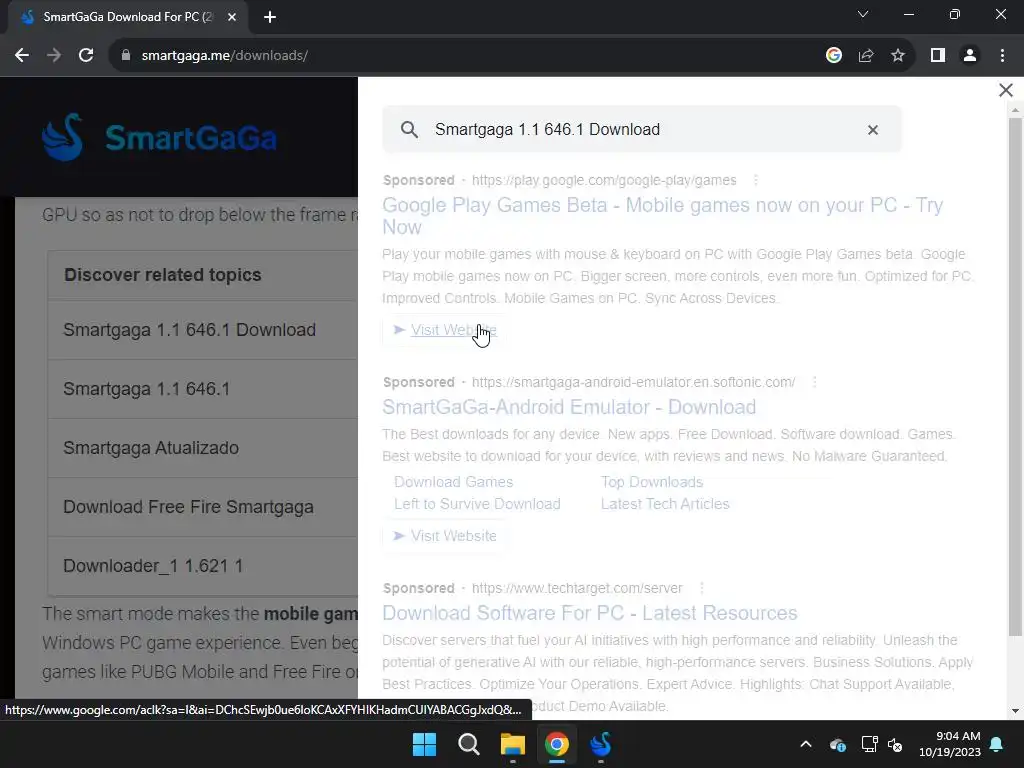Open Download Software For PC ad title
The image size is (1024, 768).
(590, 613)
